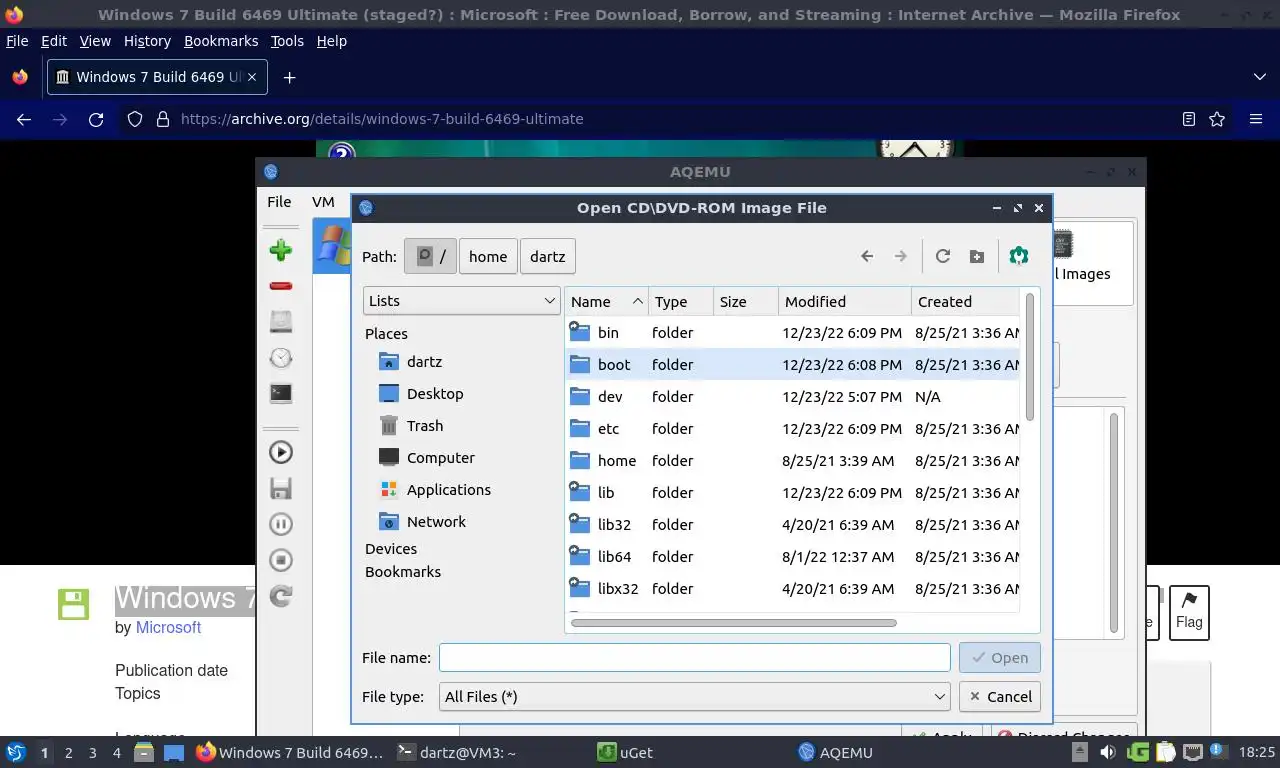Open Firefox Edit menu
Image resolution: width=1280 pixels, height=768 pixels.
point(53,41)
